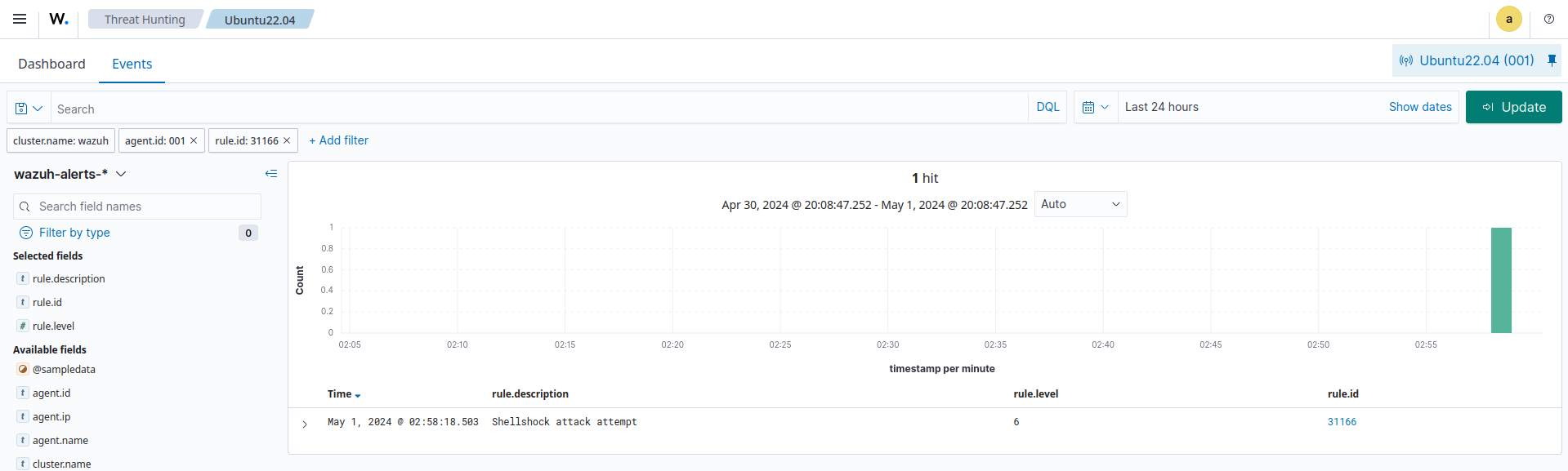The width and height of the screenshot is (1568, 471).
Task: Click the green histogram bar
Action: (1501, 280)
